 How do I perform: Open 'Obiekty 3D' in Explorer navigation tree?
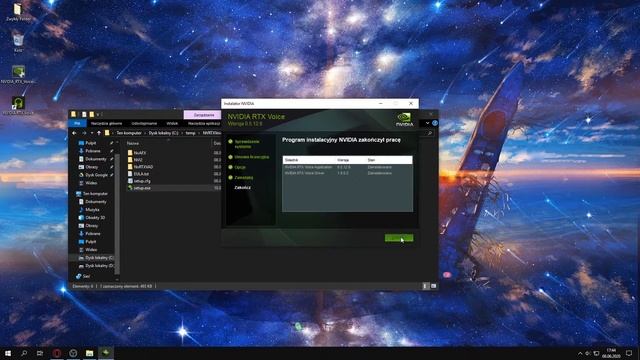point(95,218)
